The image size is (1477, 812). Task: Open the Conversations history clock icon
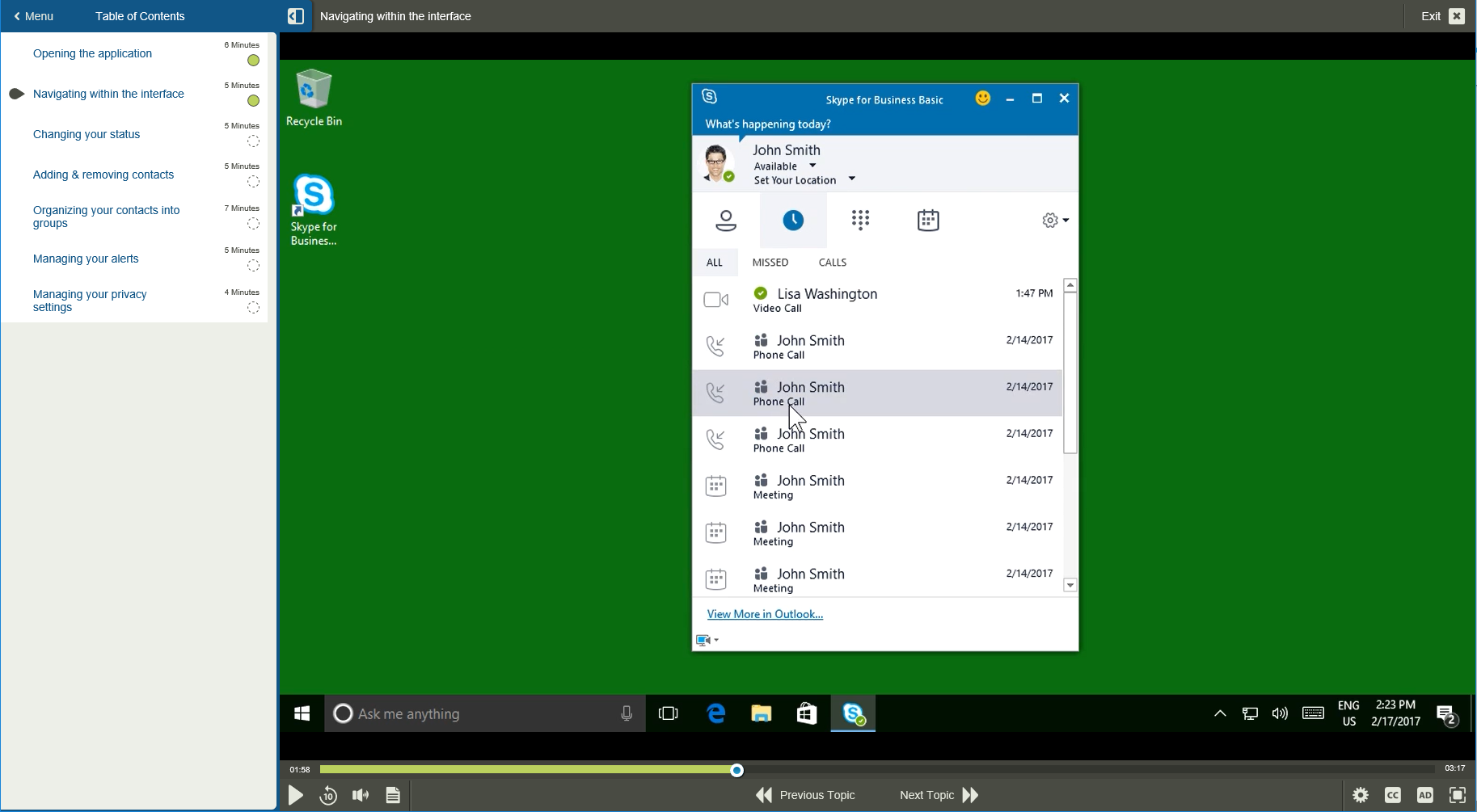793,219
